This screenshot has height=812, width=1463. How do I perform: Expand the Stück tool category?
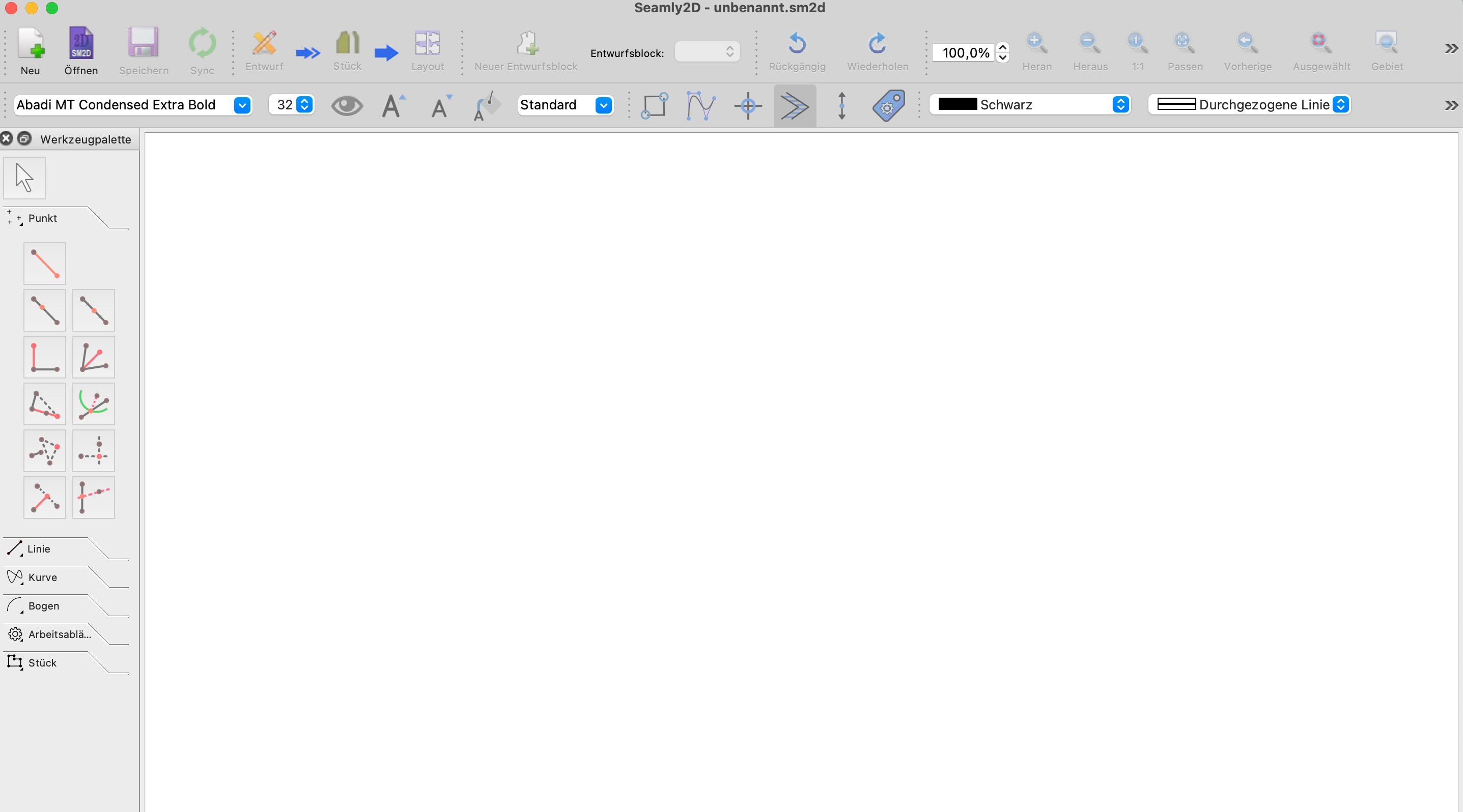pos(42,663)
